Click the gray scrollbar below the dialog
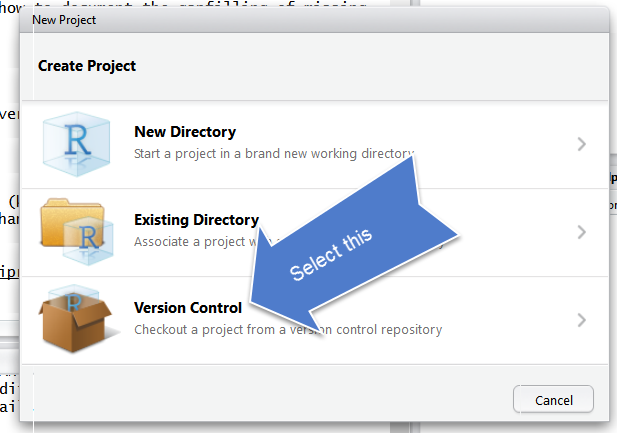617x433 pixels. click(x=400, y=427)
